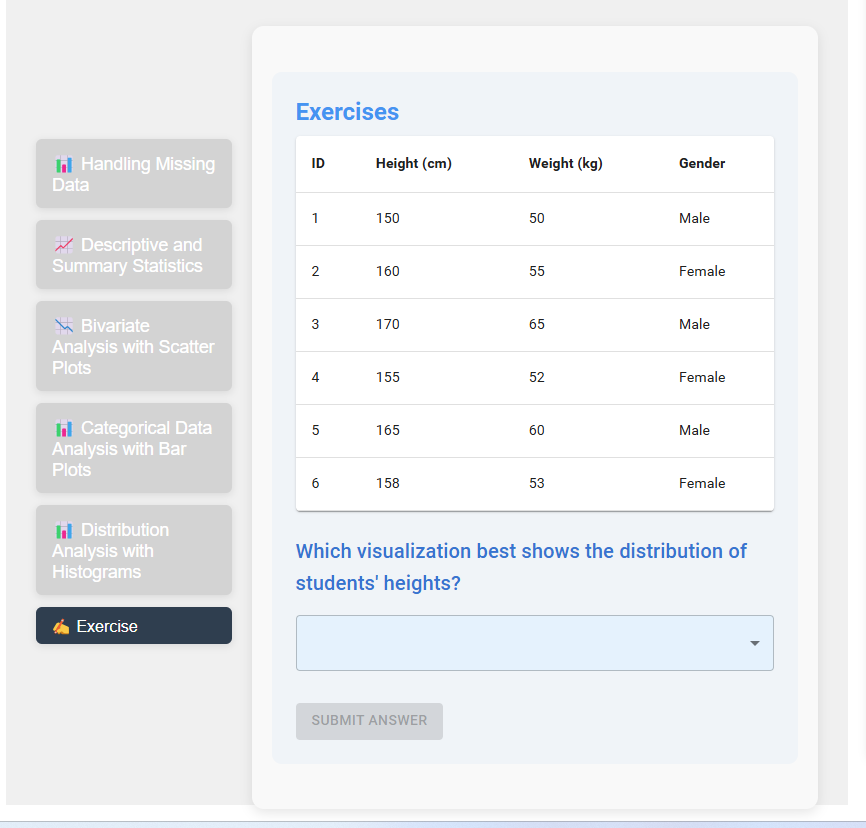The width and height of the screenshot is (866, 828).
Task: Open the Handling Missing Data section
Action: [134, 173]
